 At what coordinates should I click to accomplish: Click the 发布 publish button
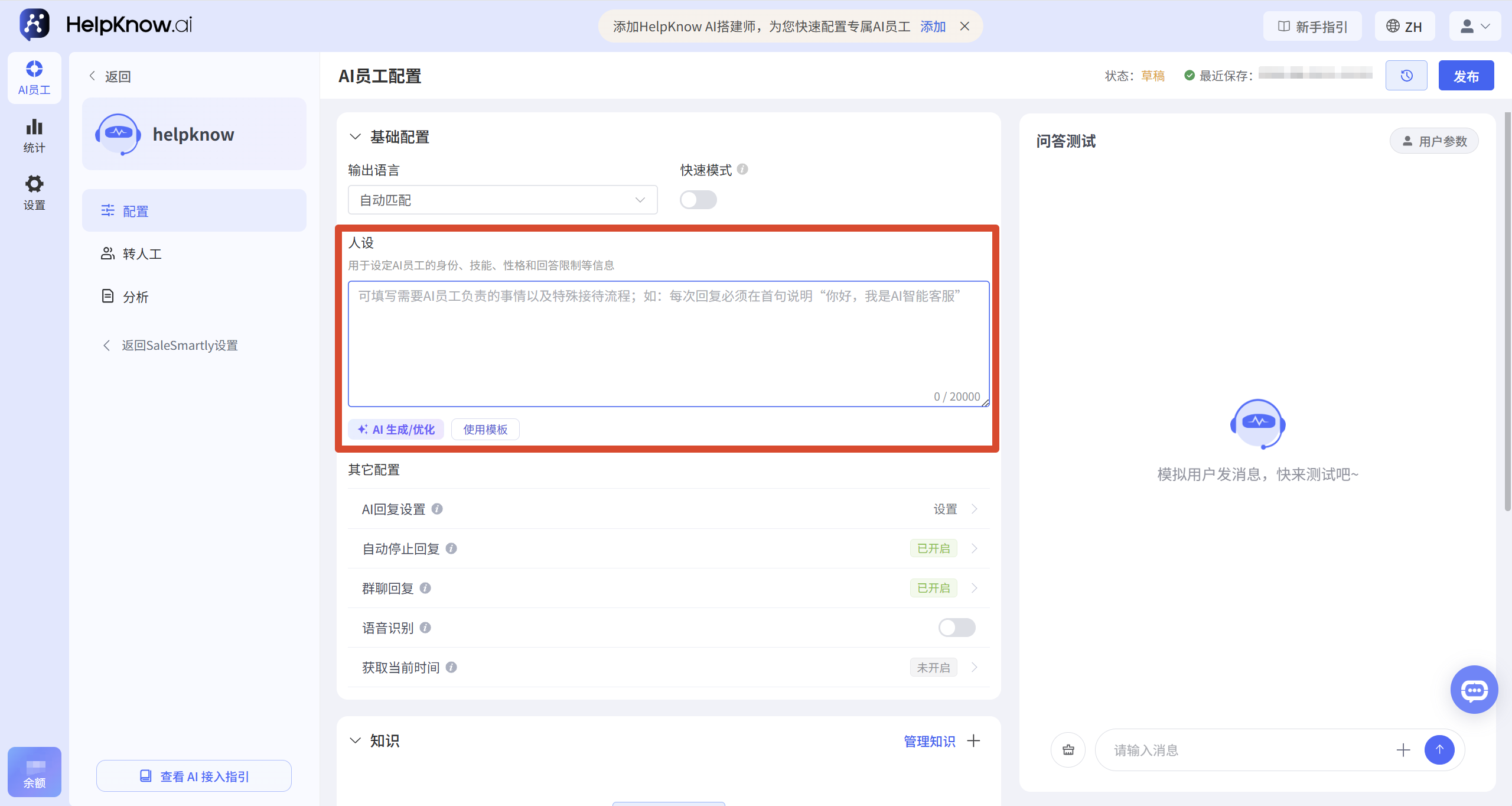(x=1466, y=76)
